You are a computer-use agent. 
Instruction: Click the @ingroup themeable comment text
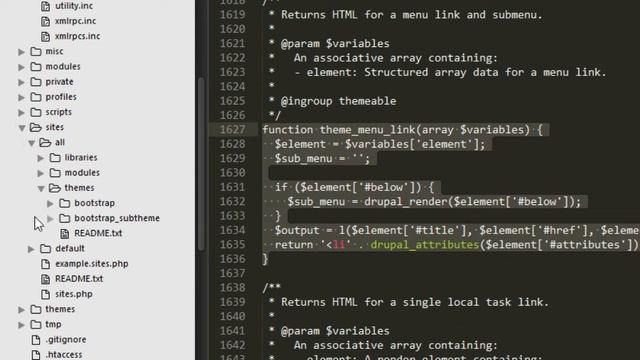[x=338, y=101]
